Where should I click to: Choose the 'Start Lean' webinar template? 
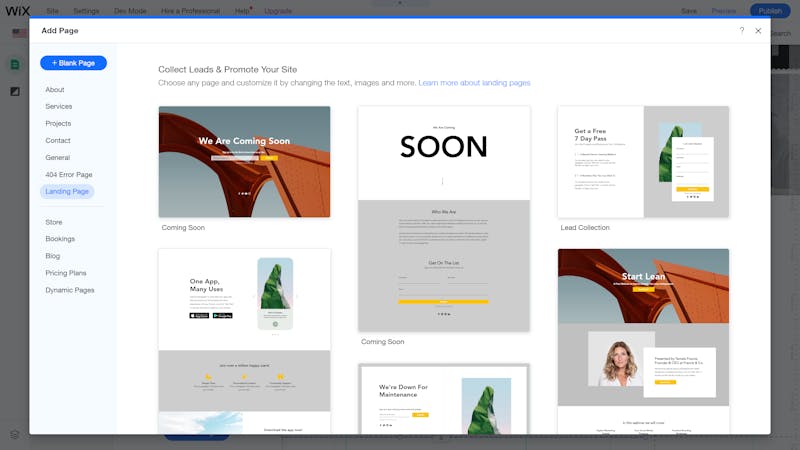click(x=643, y=341)
